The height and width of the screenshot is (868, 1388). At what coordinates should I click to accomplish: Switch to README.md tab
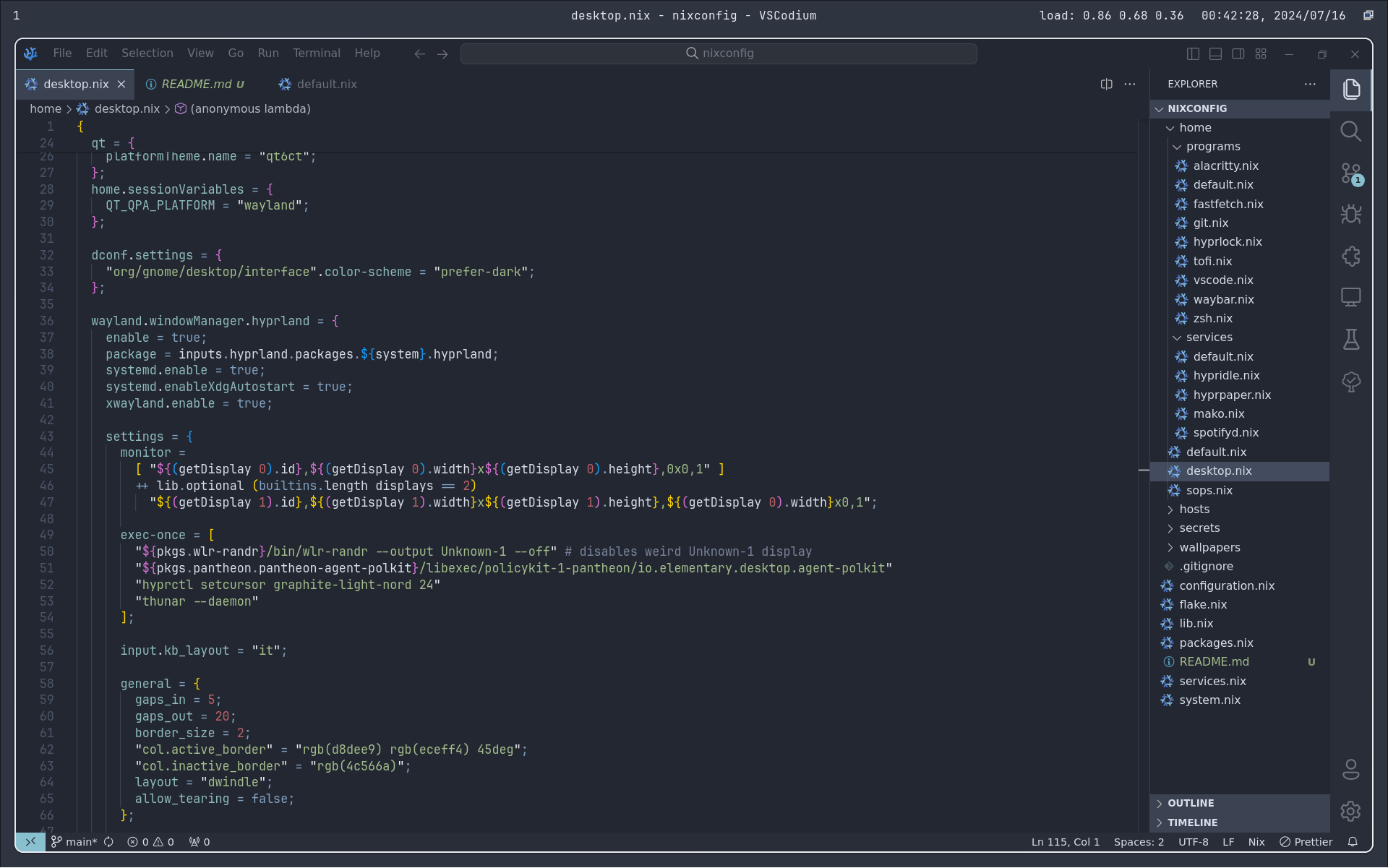click(x=196, y=85)
